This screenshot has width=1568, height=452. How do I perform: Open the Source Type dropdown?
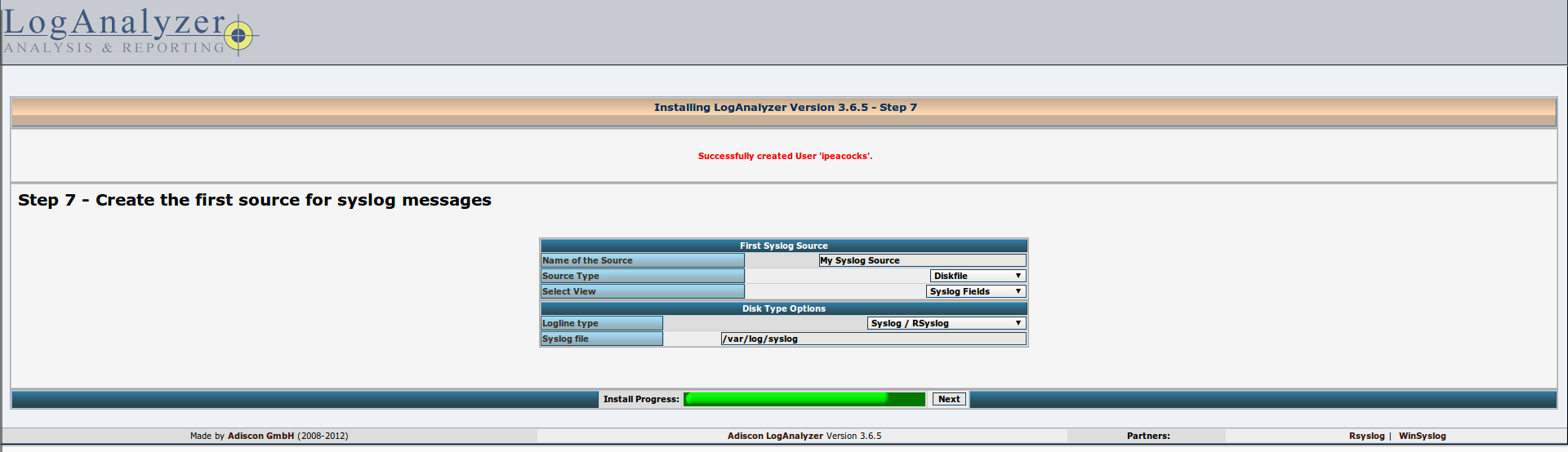(978, 276)
